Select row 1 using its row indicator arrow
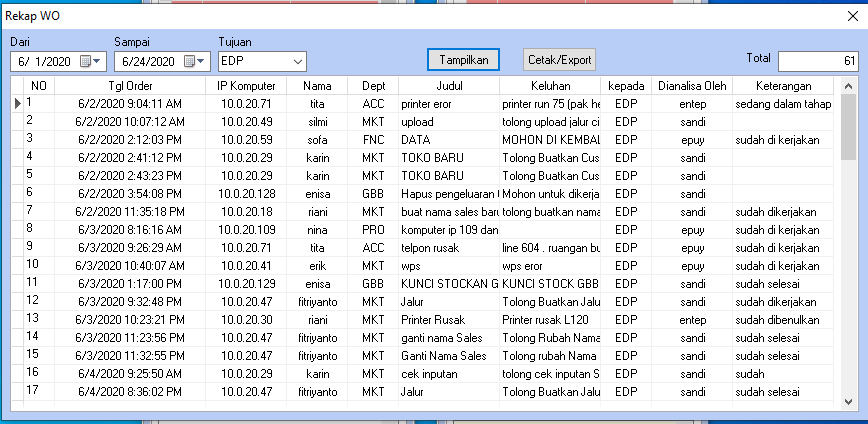The image size is (868, 424). tap(17, 103)
